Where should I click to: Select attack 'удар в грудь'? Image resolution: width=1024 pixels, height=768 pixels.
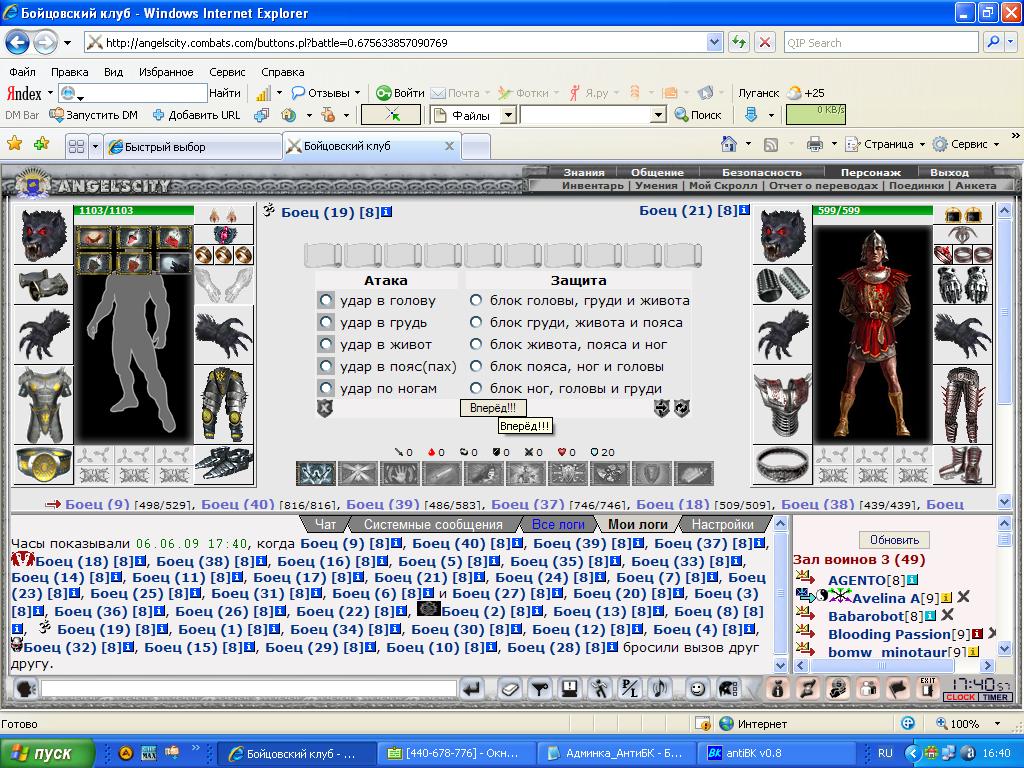pos(325,322)
